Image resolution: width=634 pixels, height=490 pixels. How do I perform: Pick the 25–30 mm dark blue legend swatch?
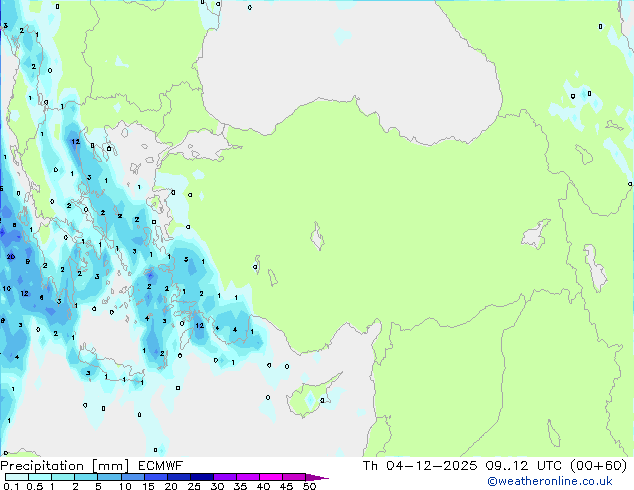(202, 477)
